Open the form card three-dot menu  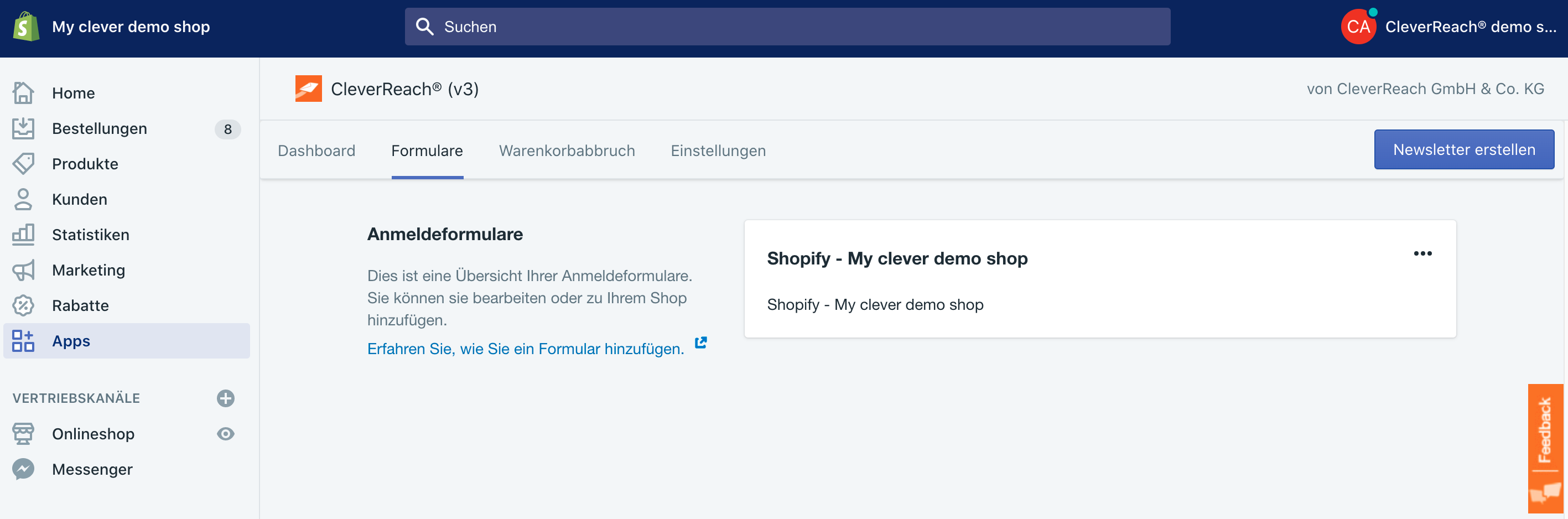click(1422, 253)
